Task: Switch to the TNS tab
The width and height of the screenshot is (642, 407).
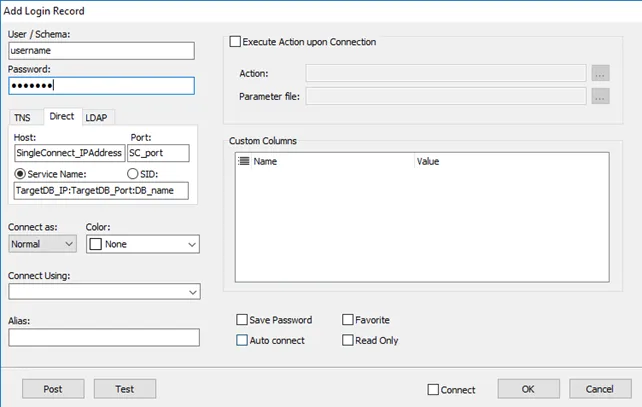Action: [x=22, y=118]
